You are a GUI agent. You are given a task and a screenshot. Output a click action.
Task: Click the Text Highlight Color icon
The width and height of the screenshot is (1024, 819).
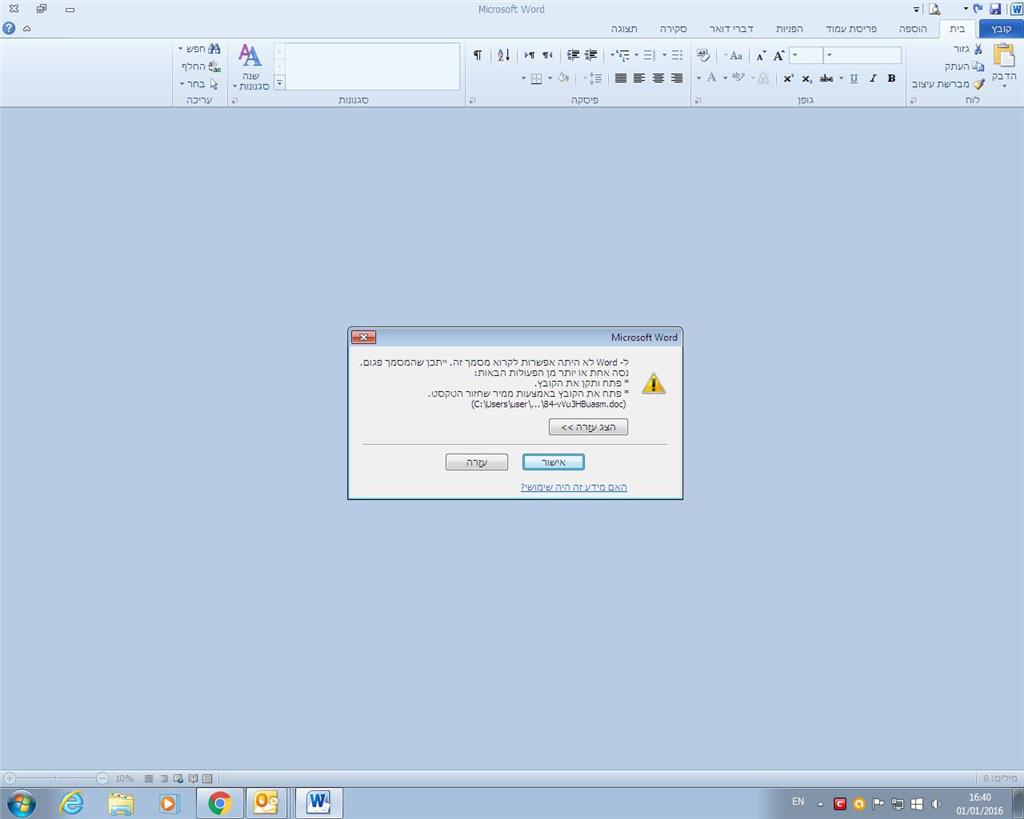738,78
